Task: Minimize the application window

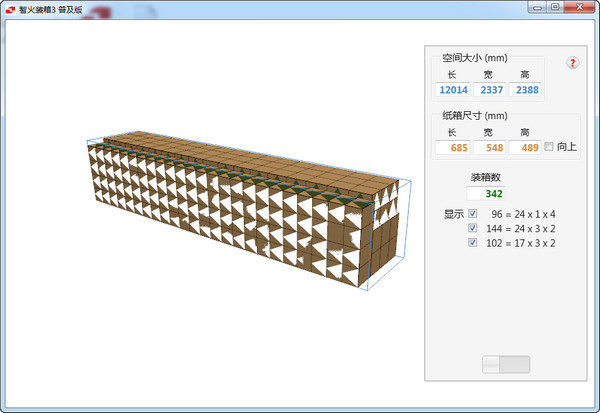Action: point(537,6)
